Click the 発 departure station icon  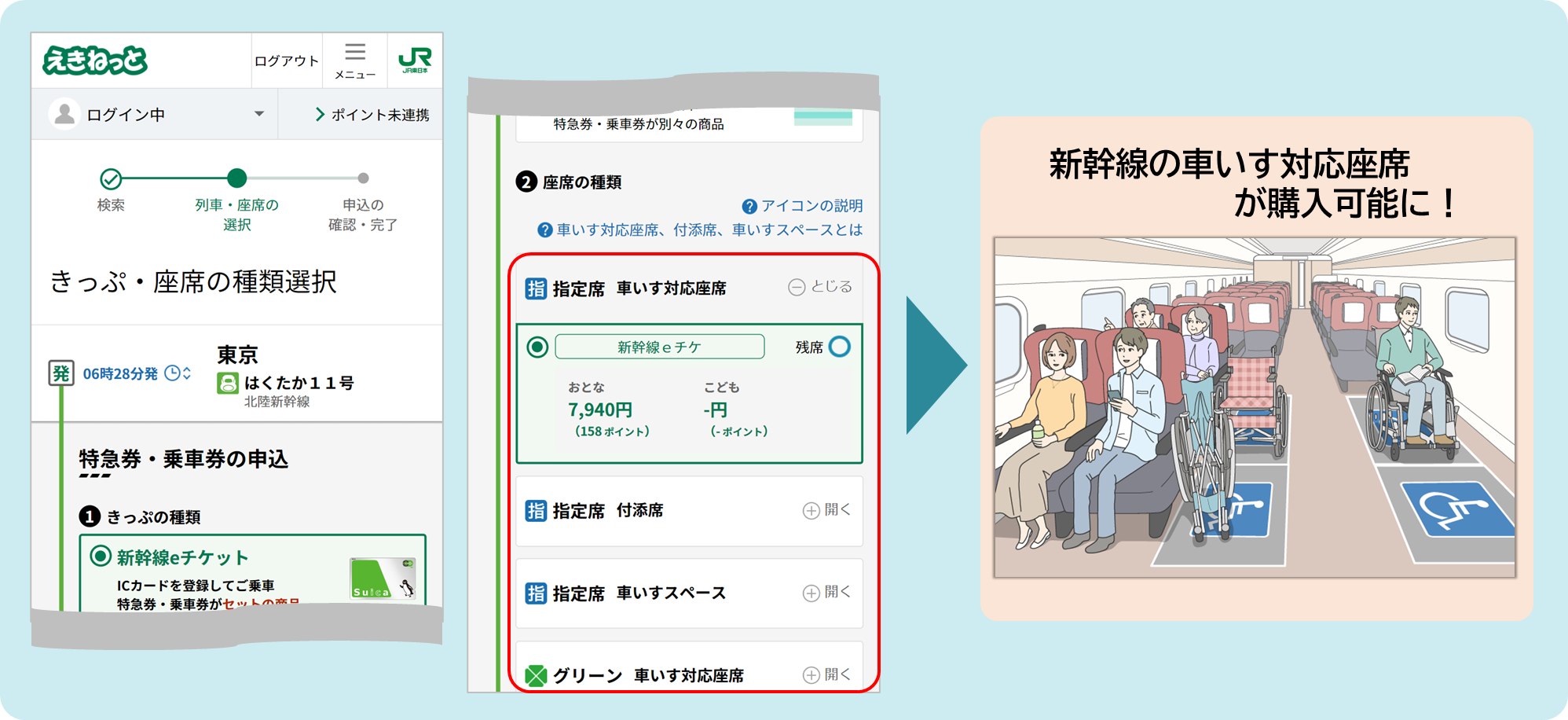pyautogui.click(x=61, y=373)
